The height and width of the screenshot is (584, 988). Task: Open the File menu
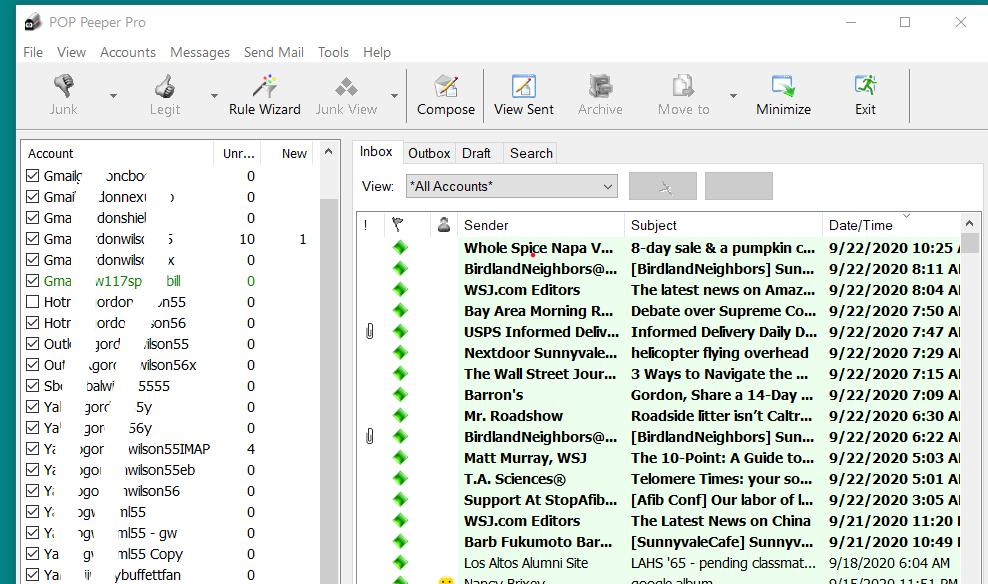(33, 52)
